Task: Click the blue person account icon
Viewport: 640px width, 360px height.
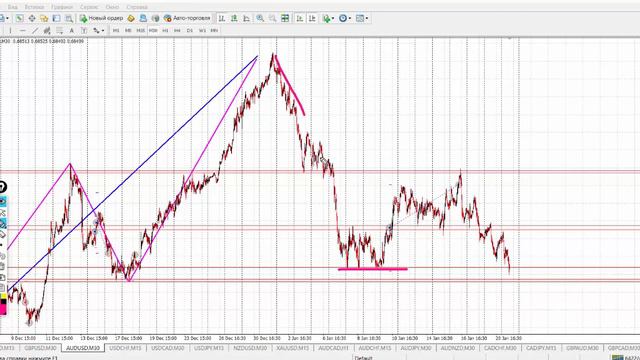Action: click(x=143, y=18)
